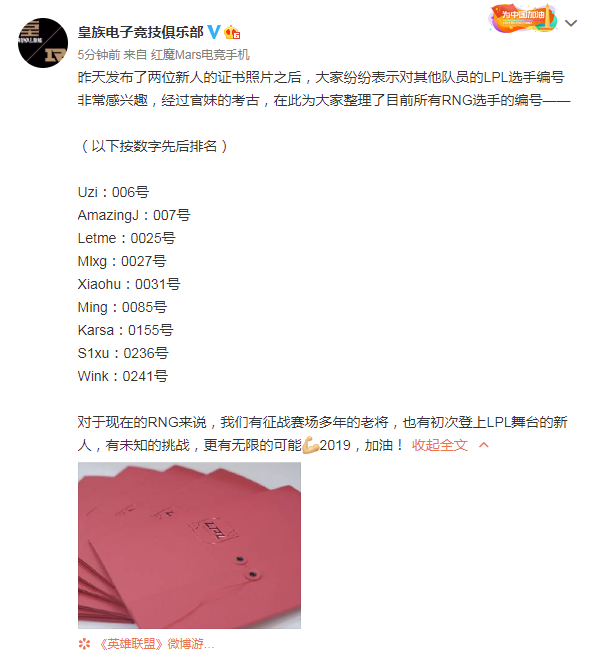Click the Wink：0241号 line of text

(x=123, y=376)
